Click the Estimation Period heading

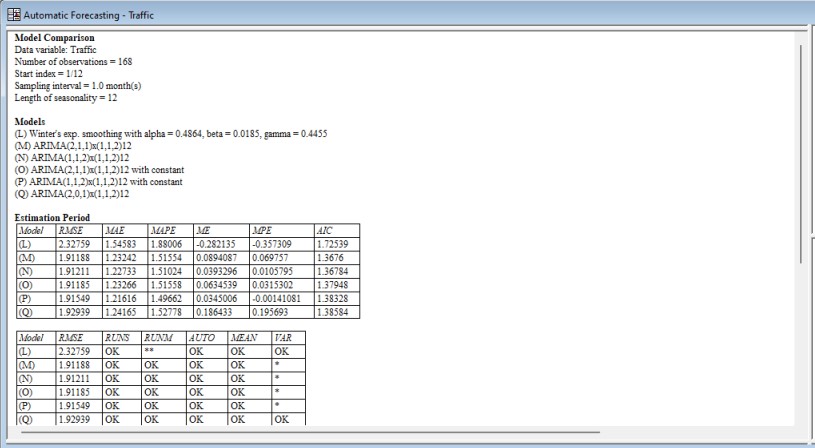tap(52, 217)
